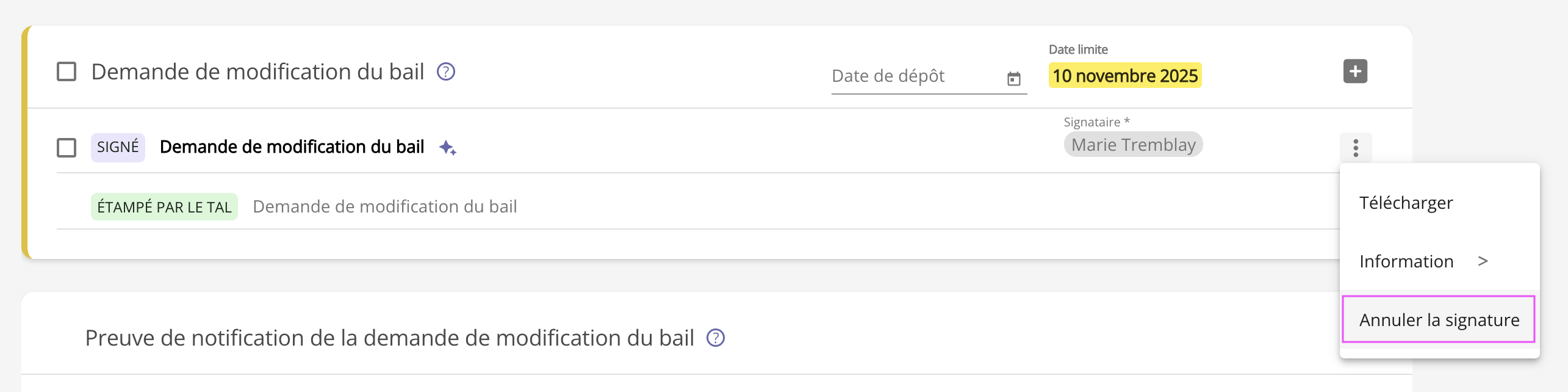Show help for Preuve de notification section
Image resolution: width=1568 pixels, height=392 pixels.
716,338
